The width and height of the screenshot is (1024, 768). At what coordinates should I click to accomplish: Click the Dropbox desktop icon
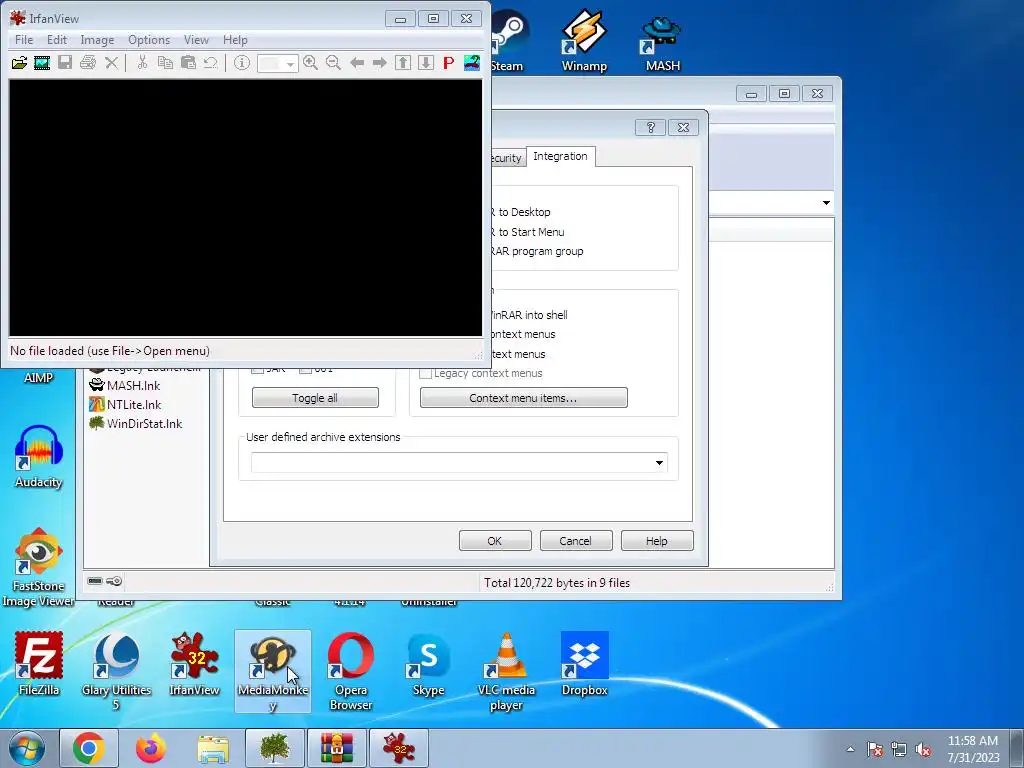pos(584,664)
